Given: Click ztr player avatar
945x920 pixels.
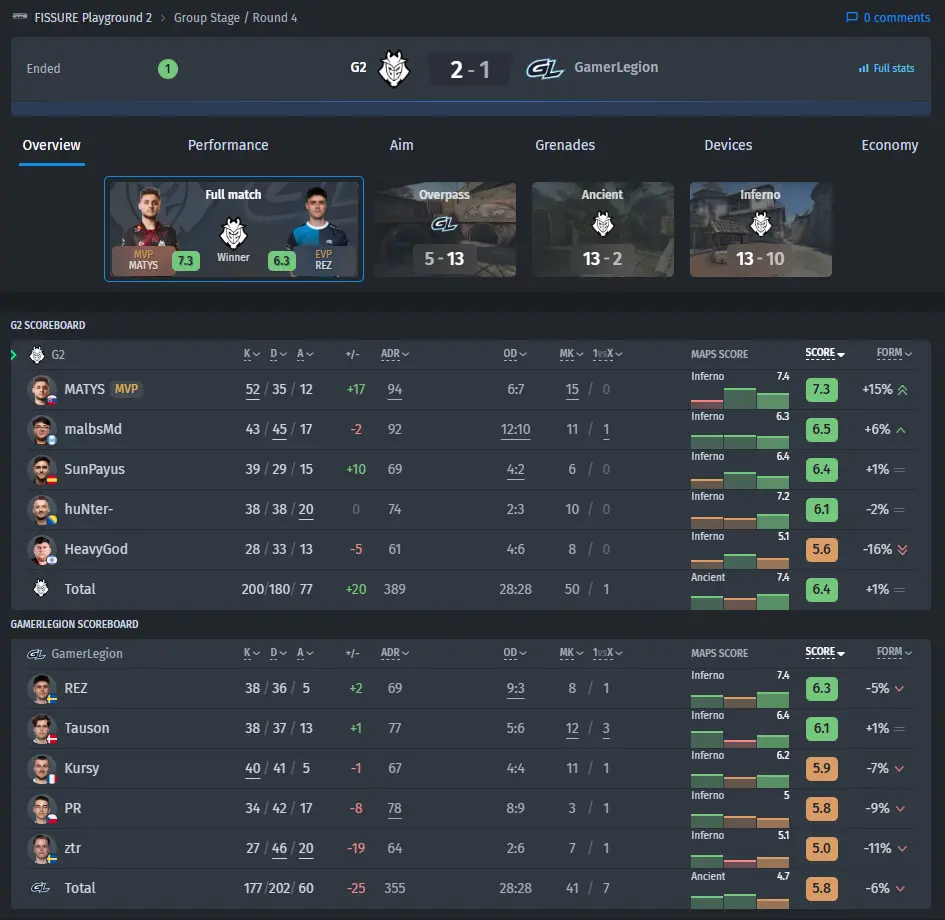Looking at the screenshot, I should pyautogui.click(x=42, y=848).
